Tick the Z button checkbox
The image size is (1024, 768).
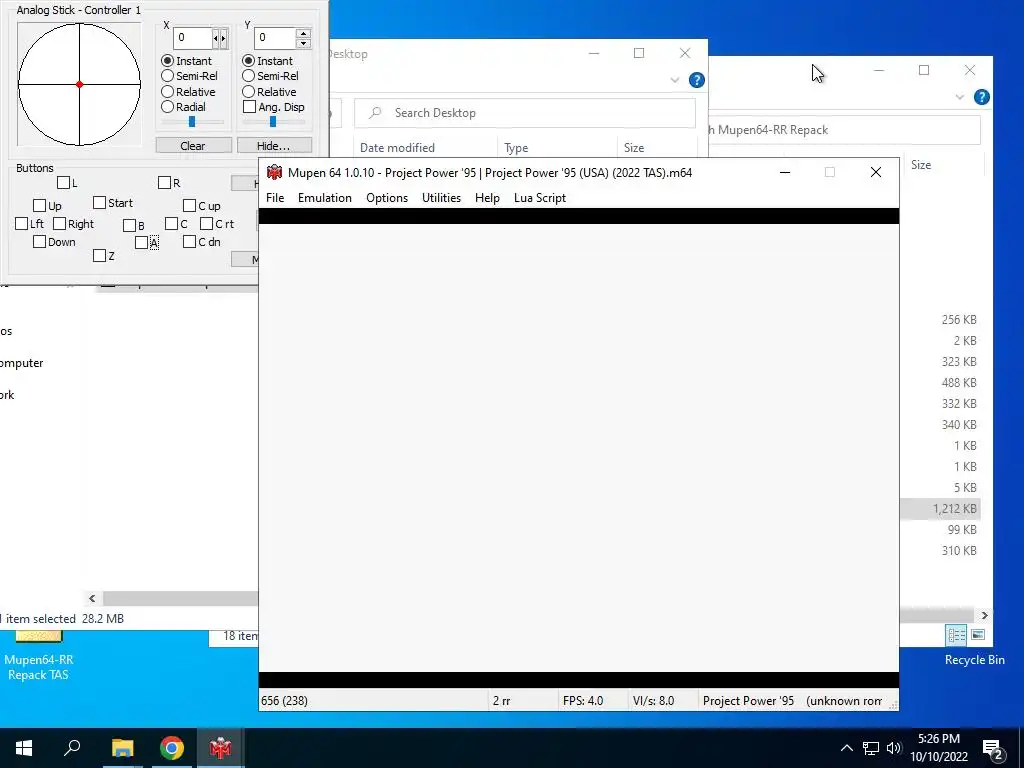click(99, 256)
